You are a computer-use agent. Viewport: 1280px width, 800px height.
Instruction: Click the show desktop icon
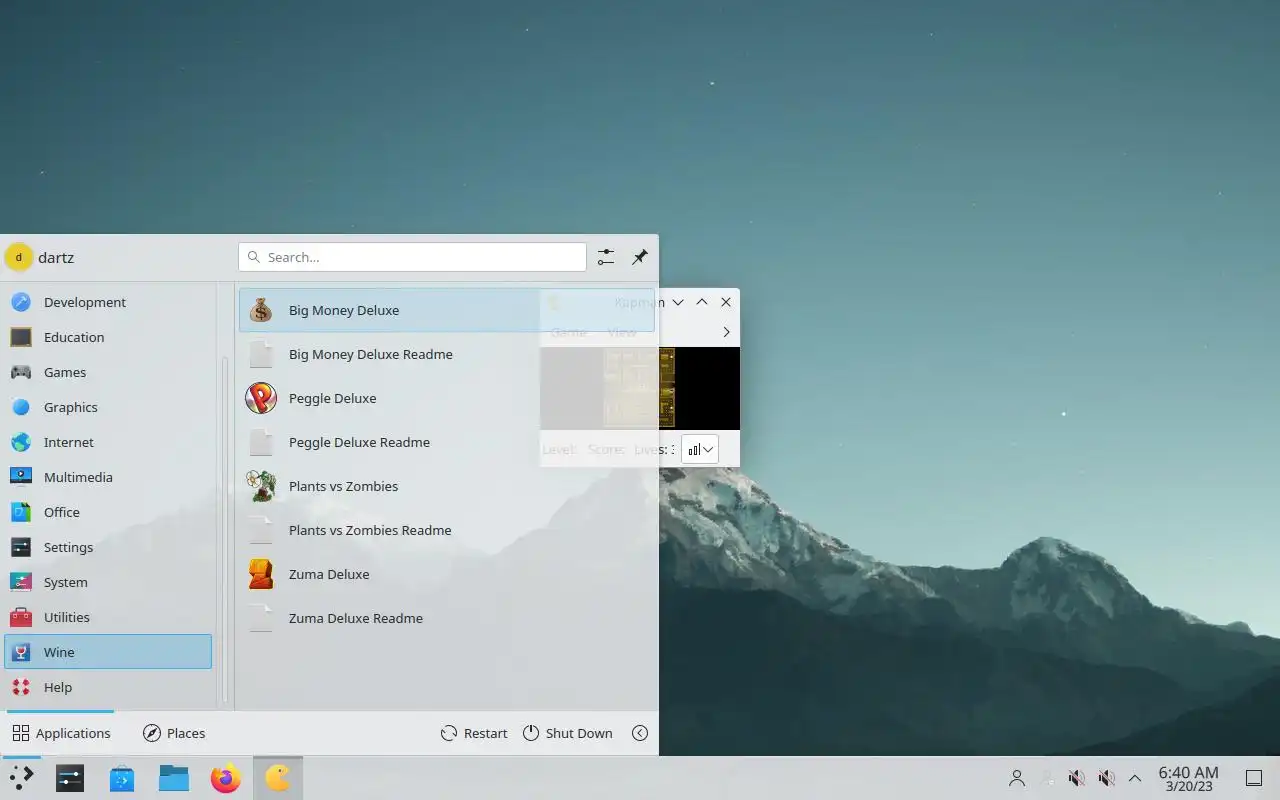point(1253,778)
